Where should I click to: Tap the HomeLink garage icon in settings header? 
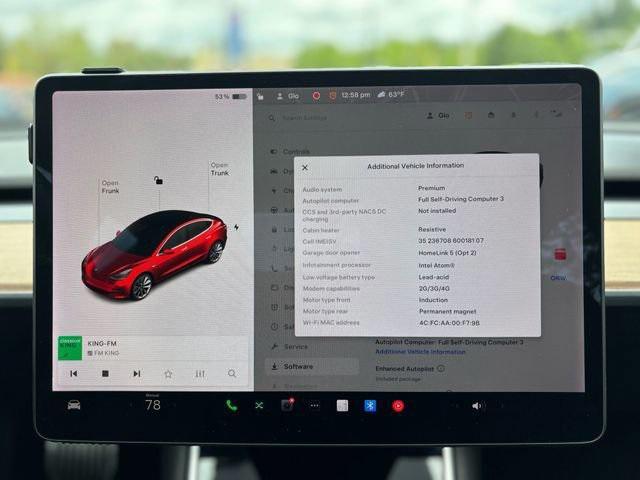click(x=491, y=116)
